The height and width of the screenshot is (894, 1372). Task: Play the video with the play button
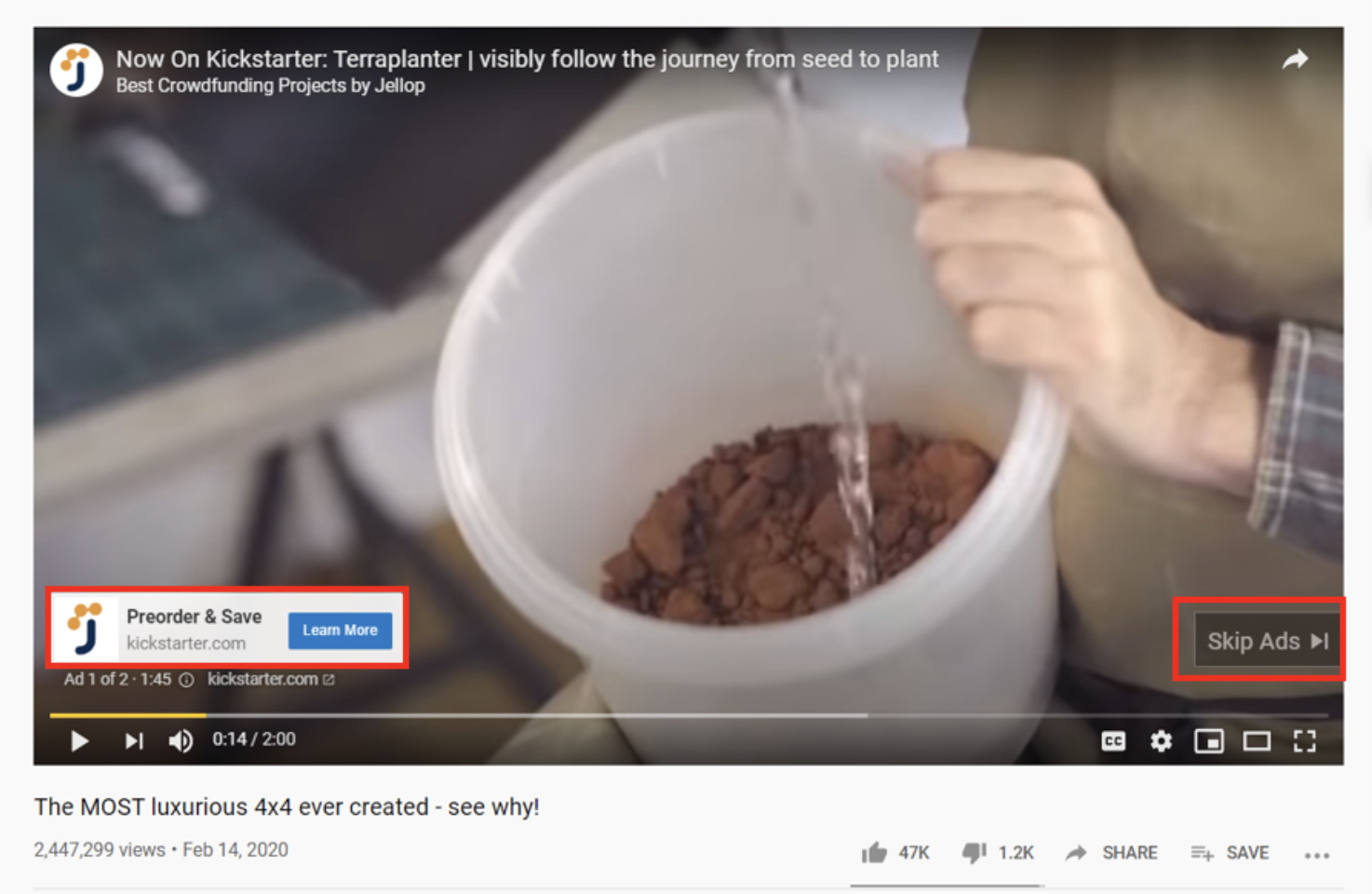(80, 740)
